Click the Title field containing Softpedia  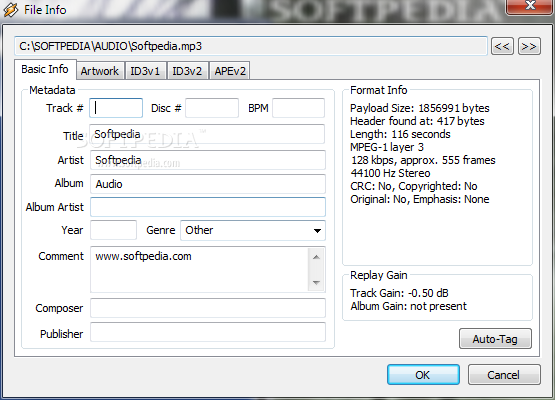click(207, 134)
